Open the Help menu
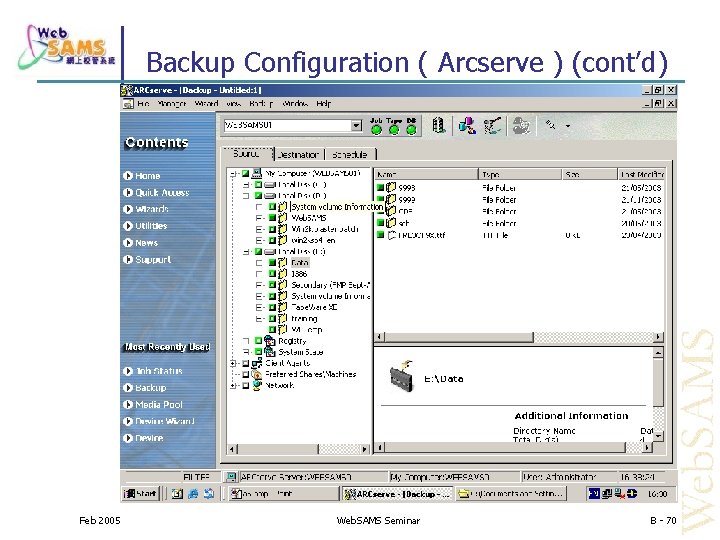The width and height of the screenshot is (720, 540). point(323,104)
